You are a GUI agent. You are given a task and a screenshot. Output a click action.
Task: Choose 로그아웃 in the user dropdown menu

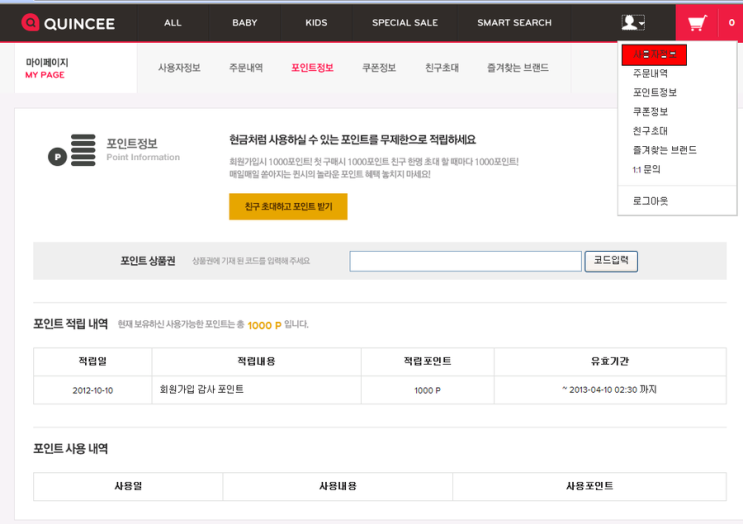click(x=650, y=201)
